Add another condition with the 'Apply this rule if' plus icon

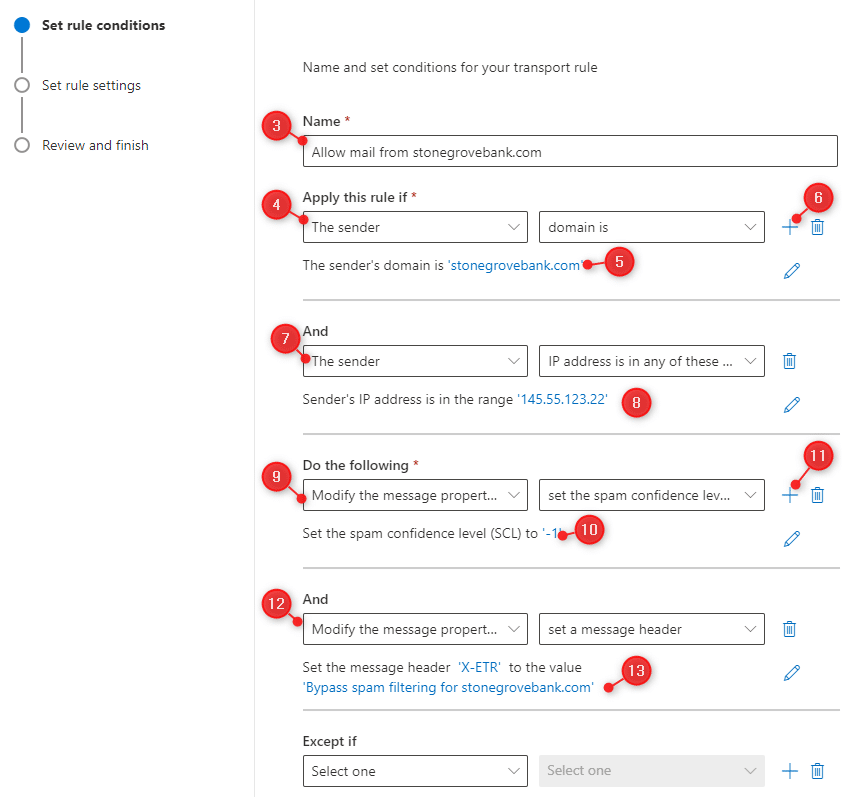(x=790, y=227)
